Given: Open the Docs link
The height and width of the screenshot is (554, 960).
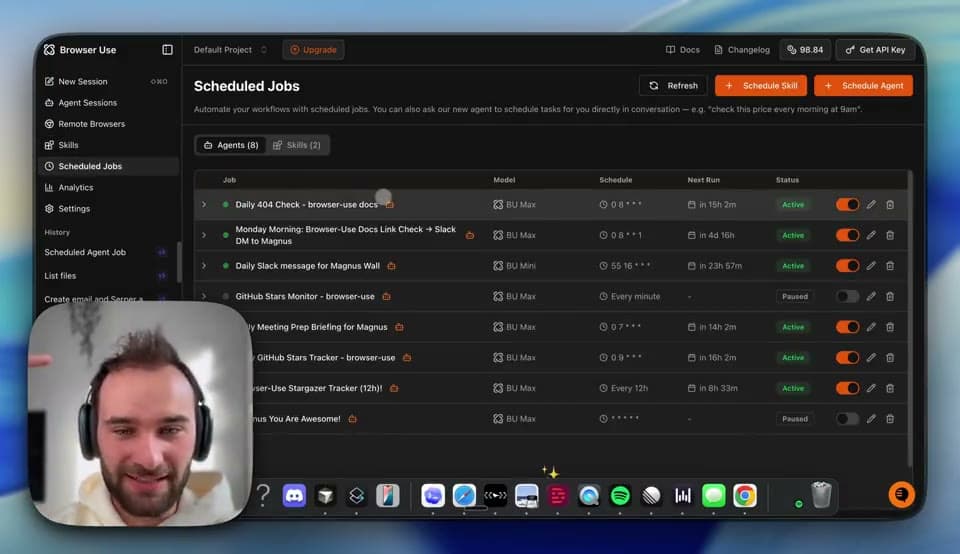Looking at the screenshot, I should (683, 50).
